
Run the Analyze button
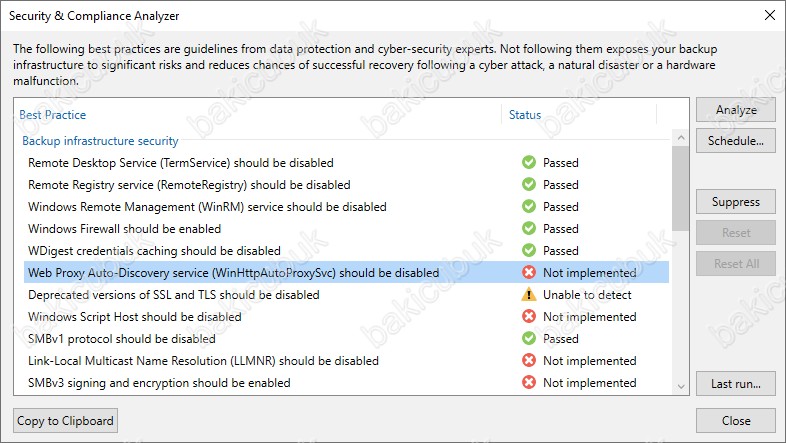click(735, 110)
